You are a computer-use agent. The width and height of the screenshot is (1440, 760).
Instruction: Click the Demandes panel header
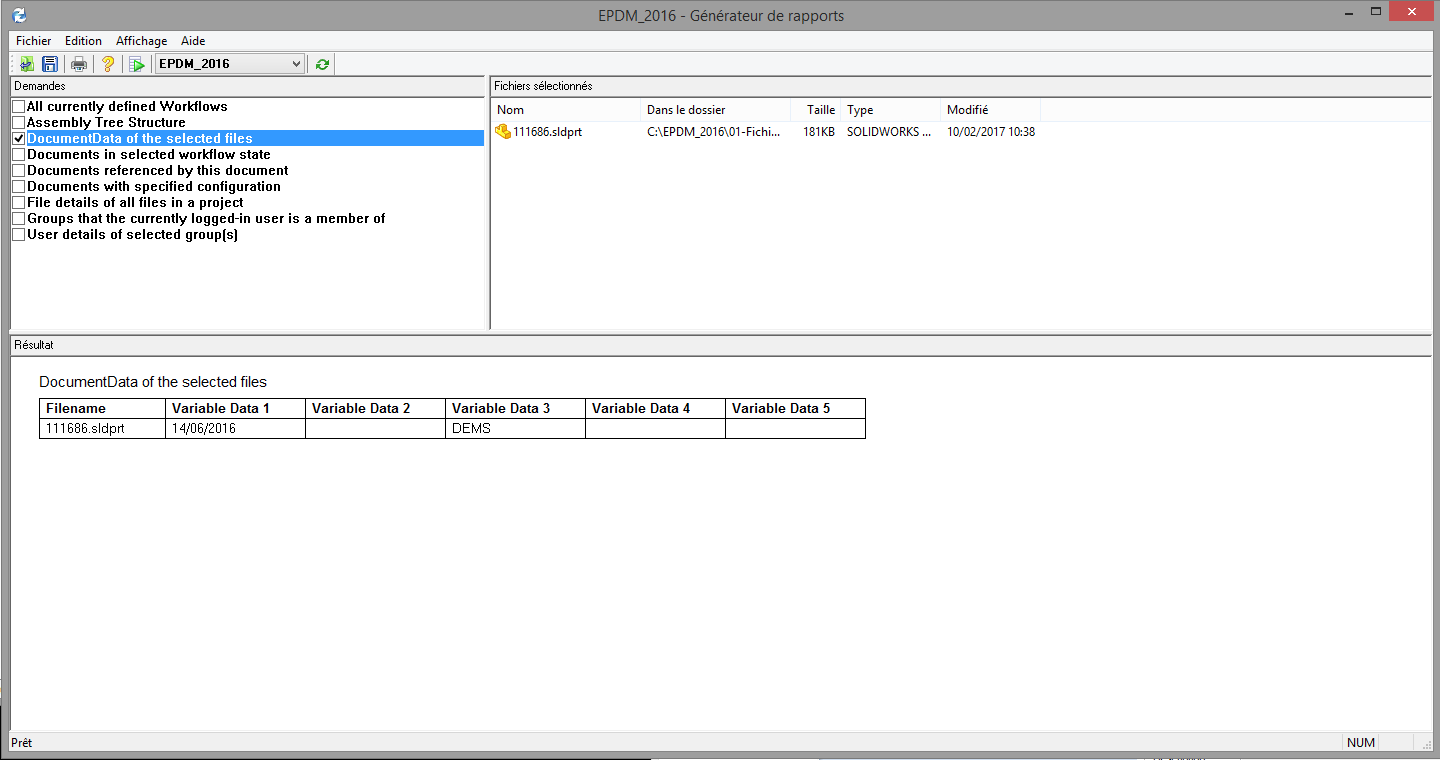point(247,86)
